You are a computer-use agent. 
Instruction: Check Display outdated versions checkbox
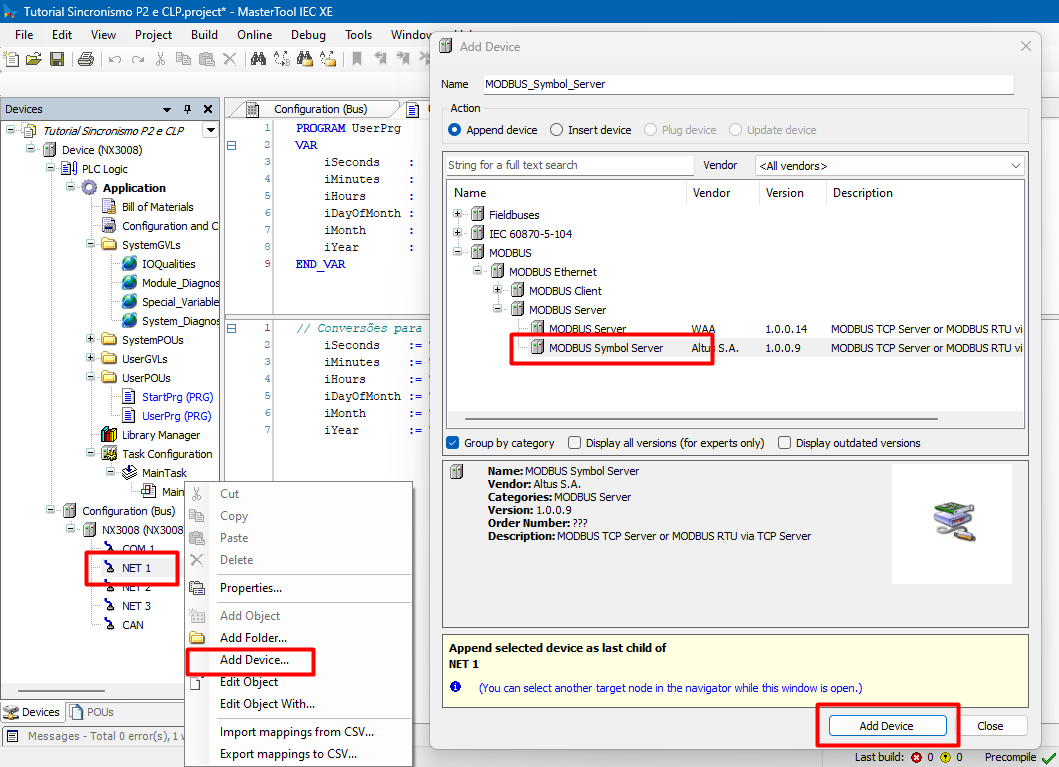(784, 443)
